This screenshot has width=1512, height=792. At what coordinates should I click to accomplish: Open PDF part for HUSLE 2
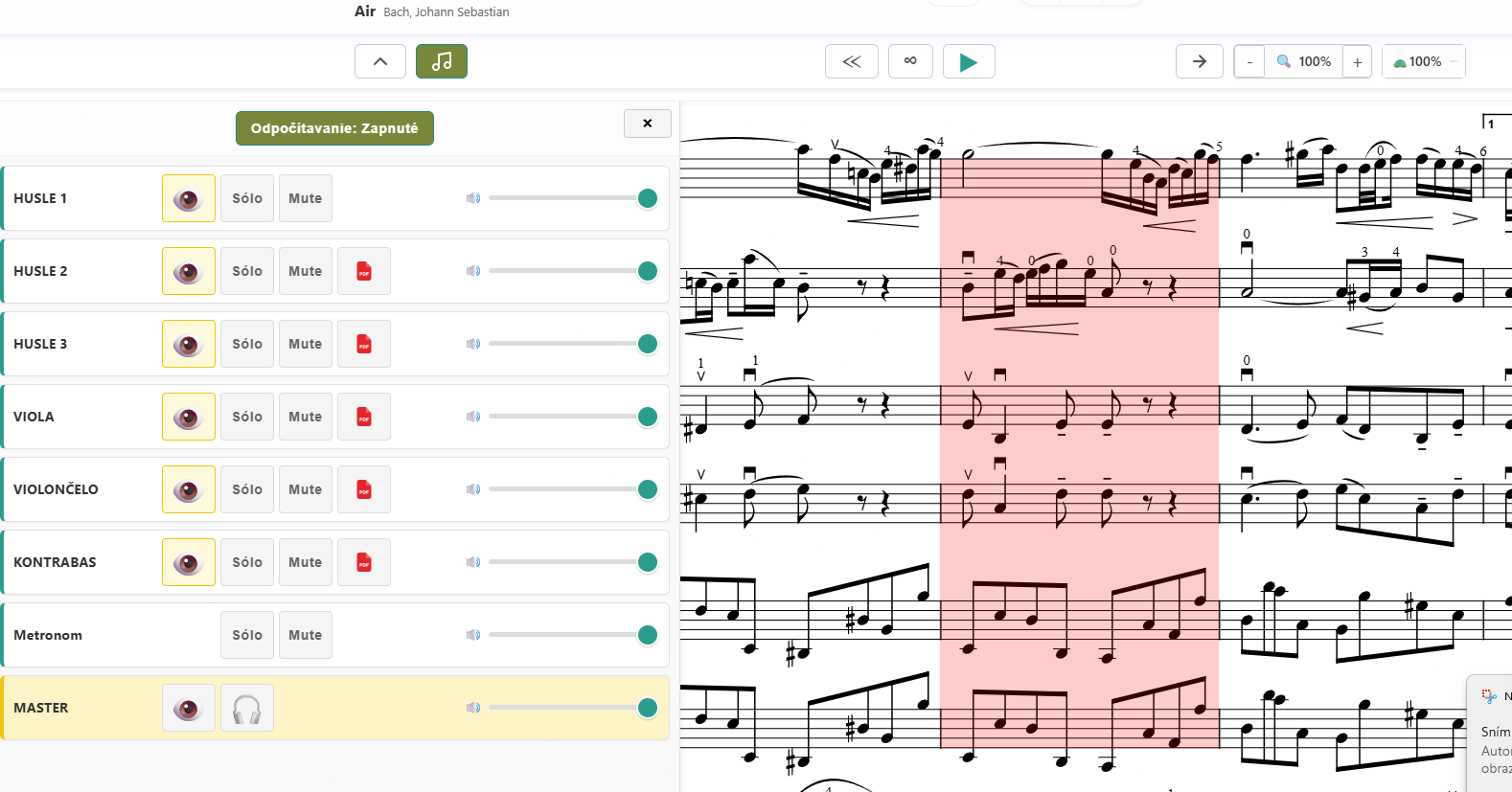(364, 271)
